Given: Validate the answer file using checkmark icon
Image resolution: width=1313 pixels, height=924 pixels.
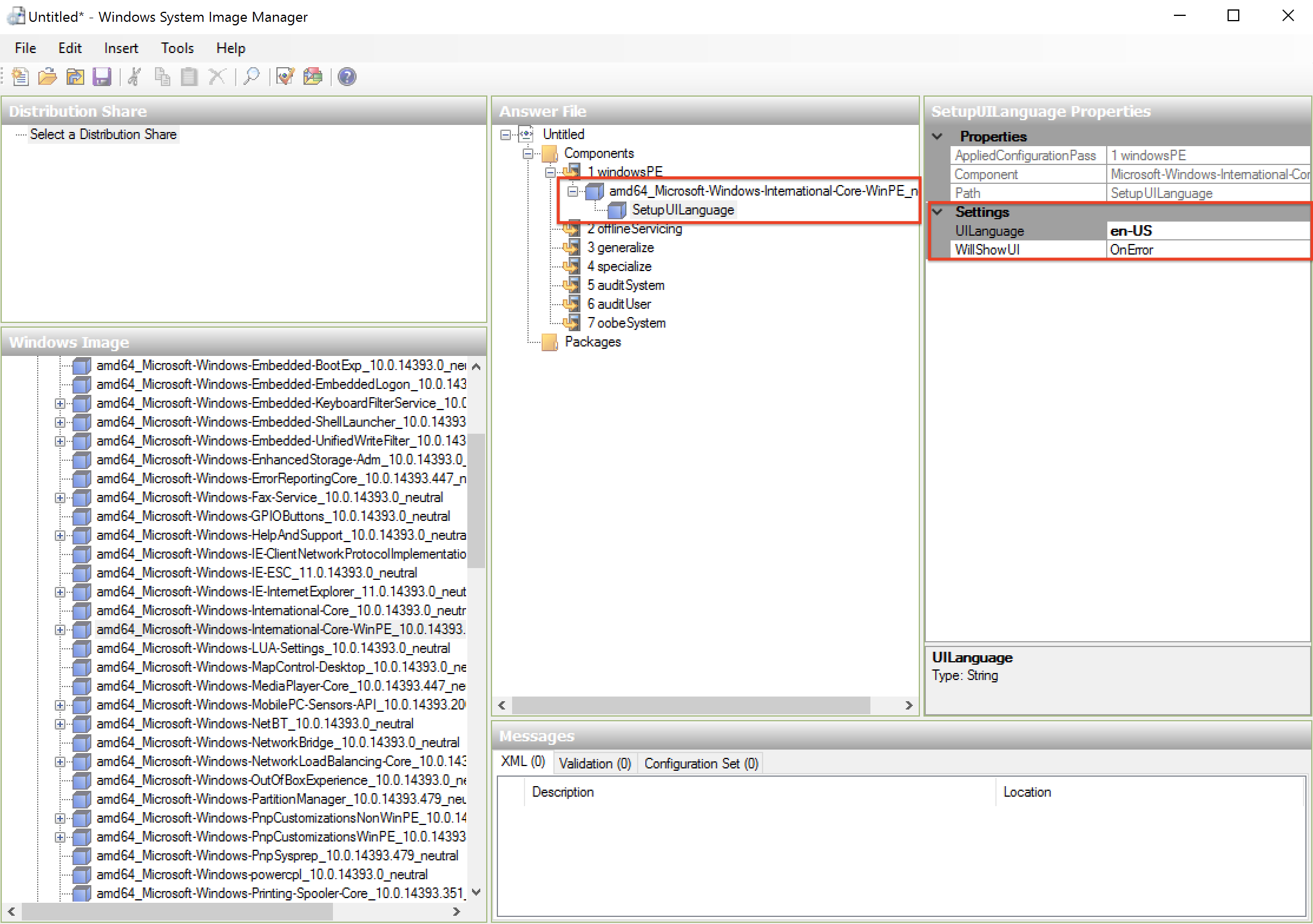Looking at the screenshot, I should pos(285,77).
